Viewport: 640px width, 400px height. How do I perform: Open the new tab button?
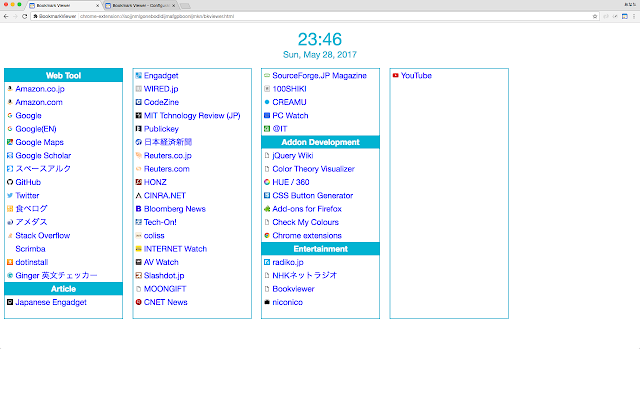tap(185, 6)
